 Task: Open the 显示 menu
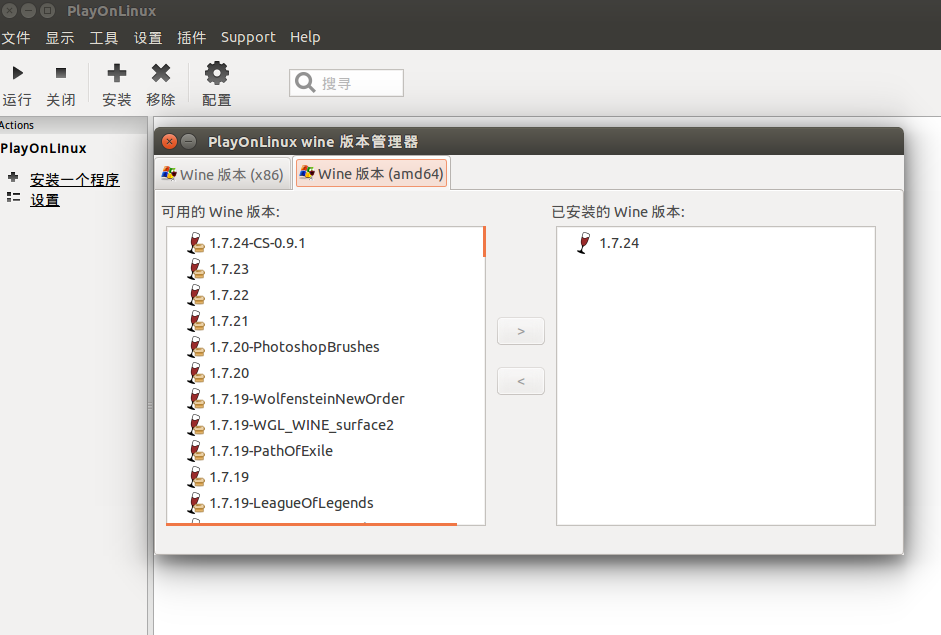pyautogui.click(x=60, y=37)
